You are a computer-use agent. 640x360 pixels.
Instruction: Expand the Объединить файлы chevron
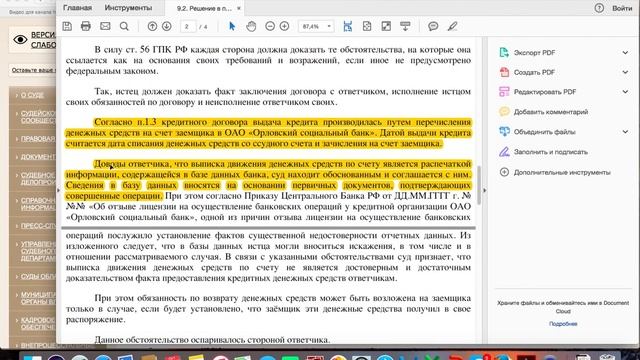[x=625, y=132]
